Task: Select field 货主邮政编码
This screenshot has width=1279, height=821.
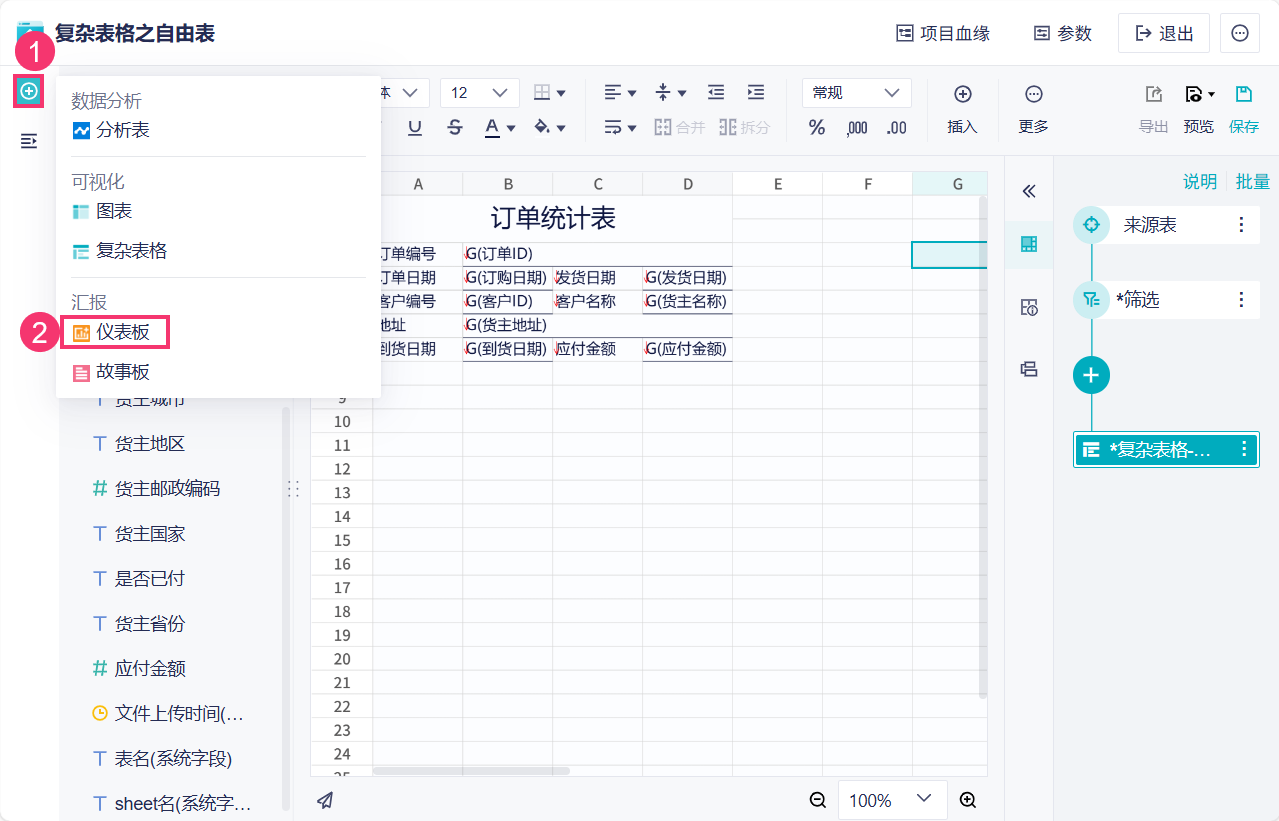Action: pos(156,488)
